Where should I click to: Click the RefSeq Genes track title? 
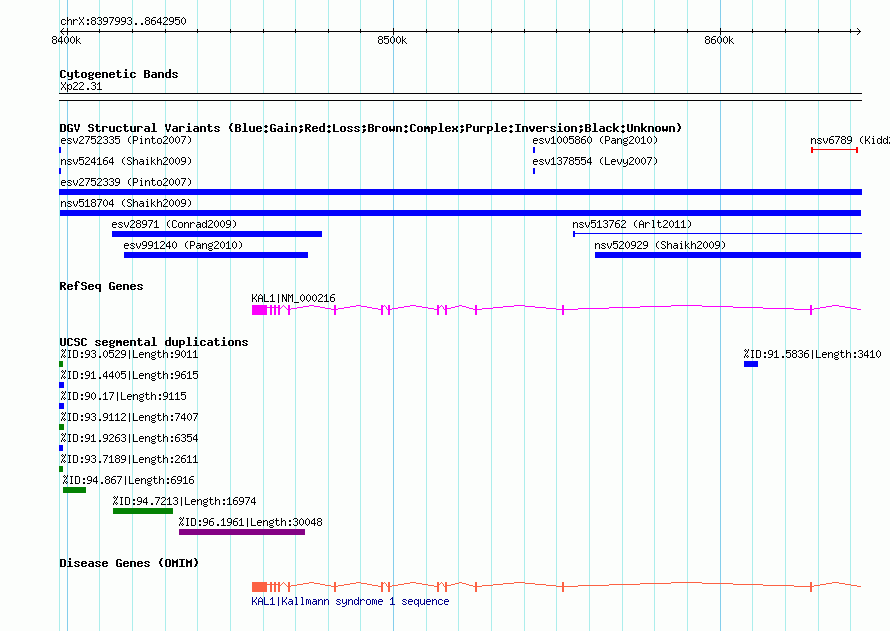pyautogui.click(x=101, y=286)
